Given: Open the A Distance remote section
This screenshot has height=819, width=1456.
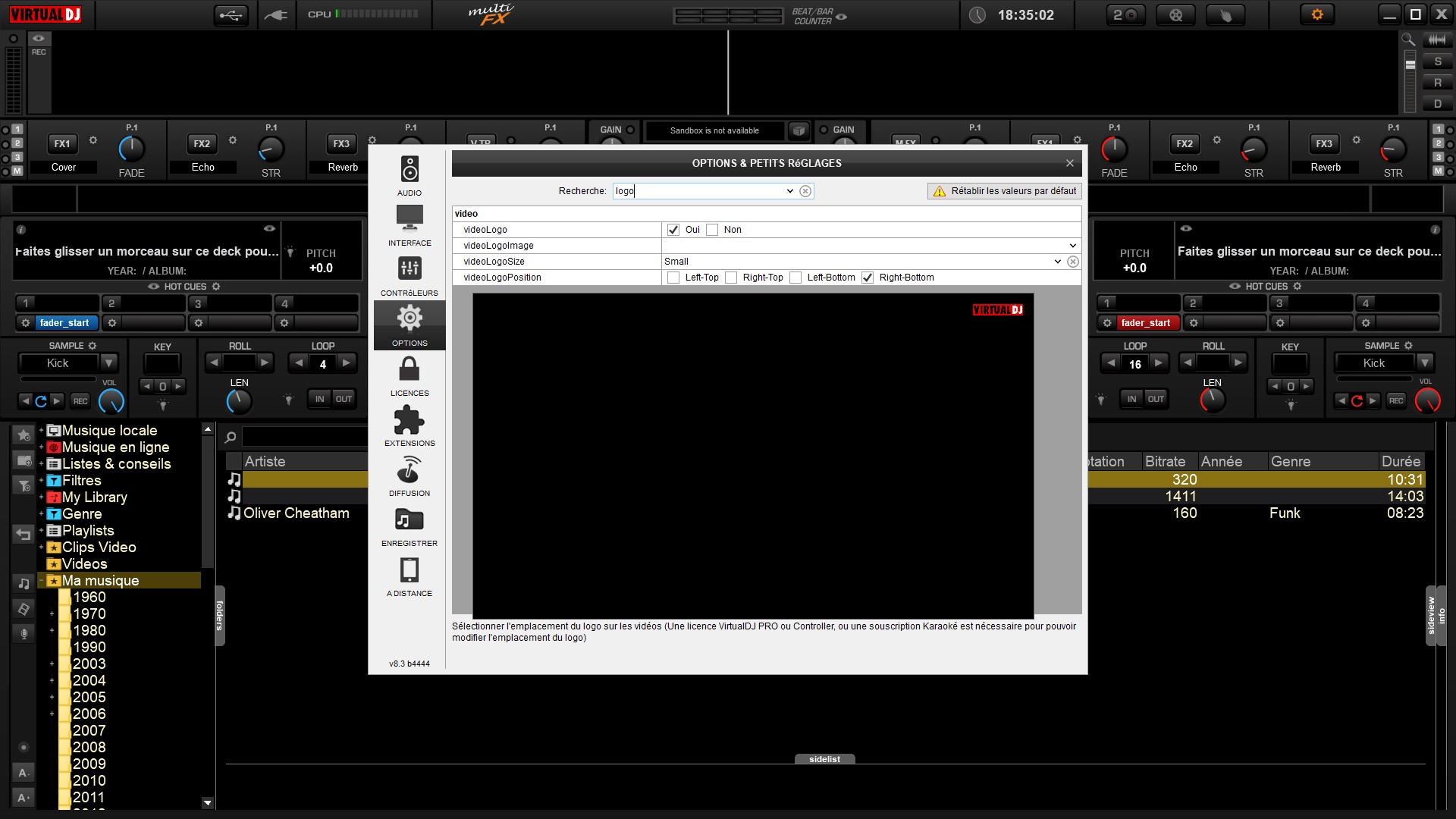Looking at the screenshot, I should [x=409, y=576].
